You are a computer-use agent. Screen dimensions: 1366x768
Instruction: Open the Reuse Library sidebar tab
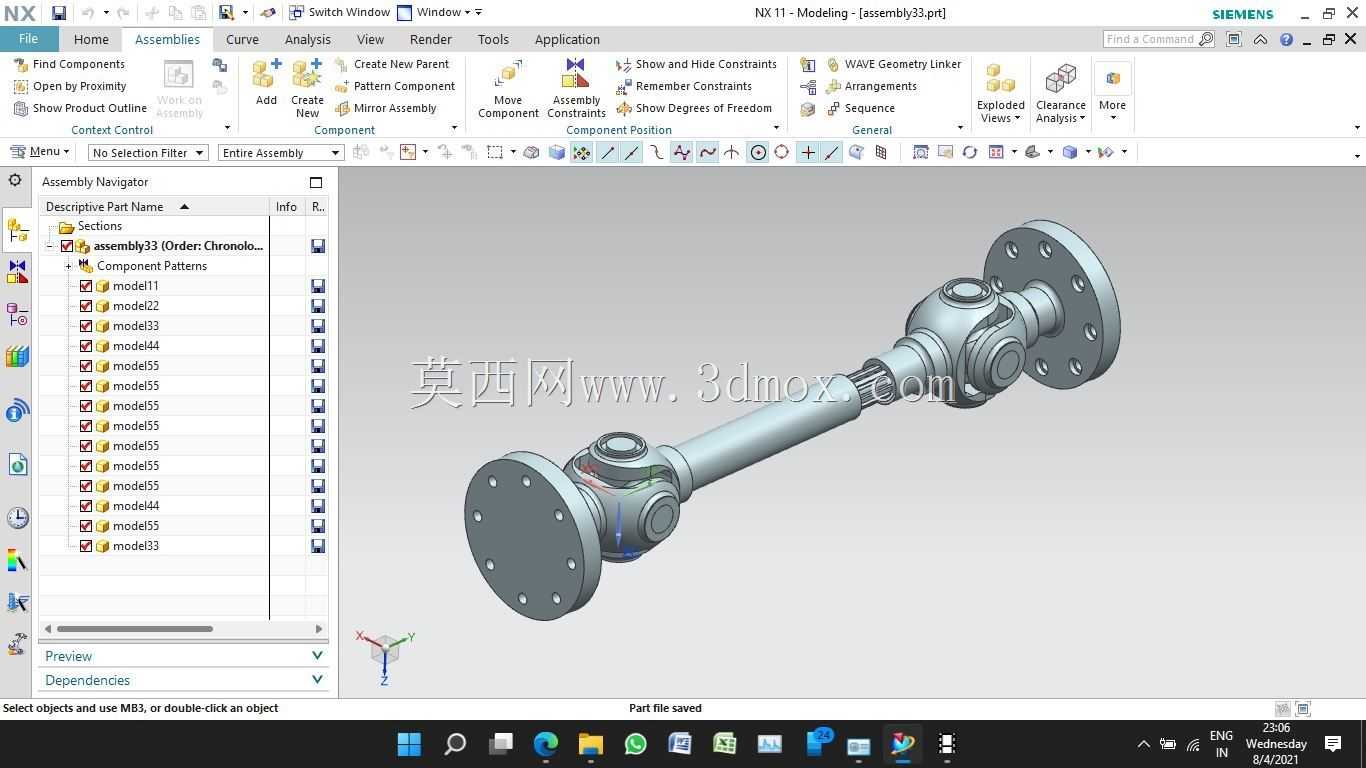[x=17, y=357]
